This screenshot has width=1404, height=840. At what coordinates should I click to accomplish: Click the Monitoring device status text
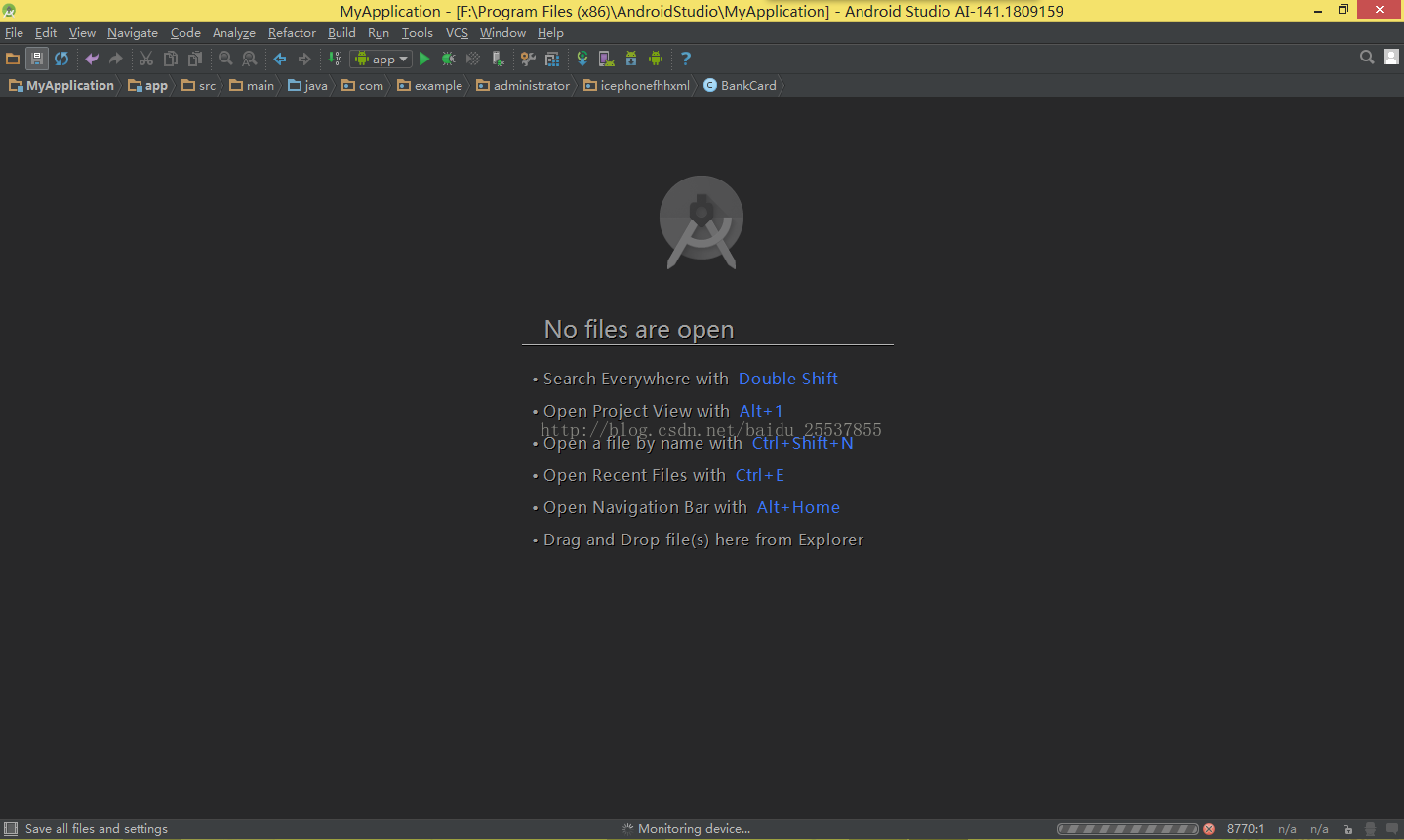pos(694,829)
